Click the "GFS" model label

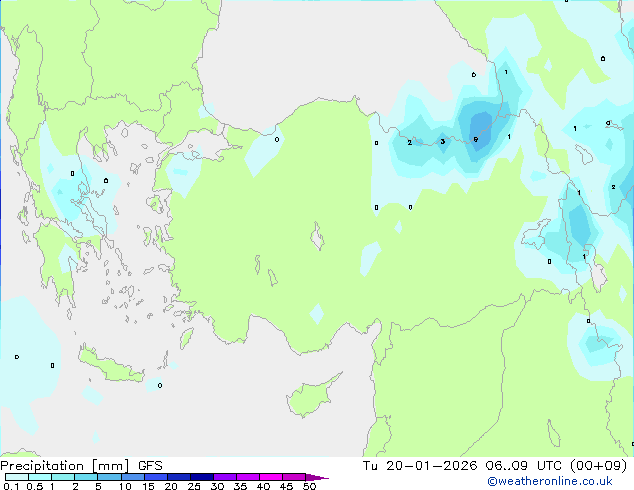point(150,466)
